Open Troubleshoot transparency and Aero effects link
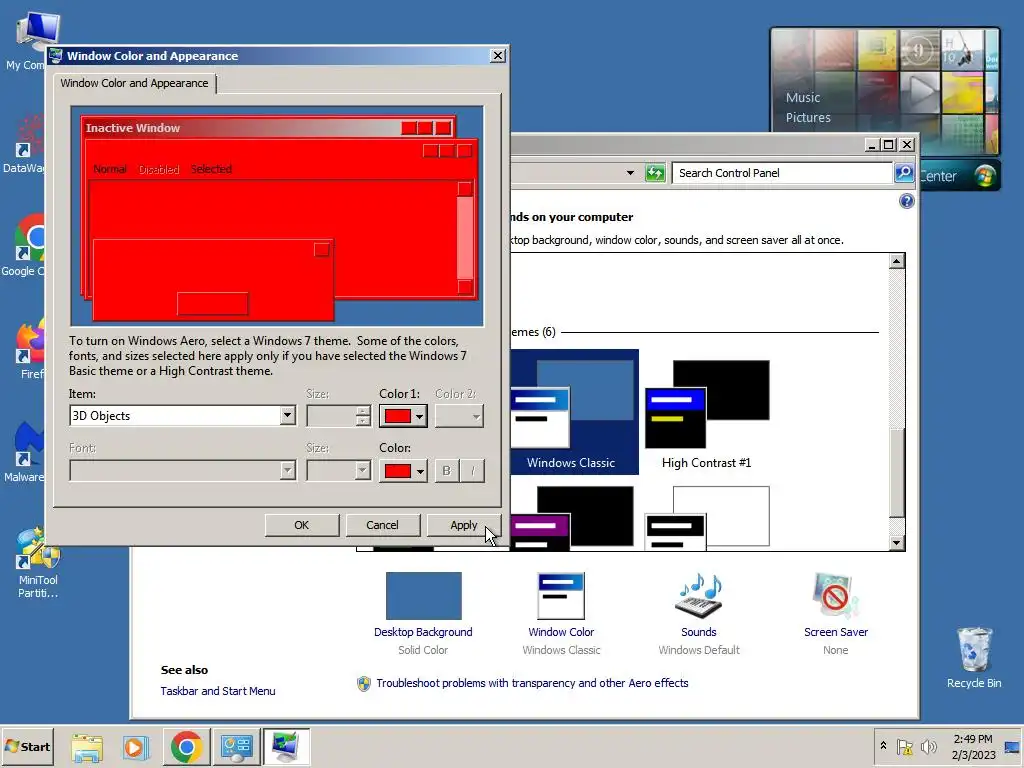Image resolution: width=1024 pixels, height=768 pixels. pyautogui.click(x=532, y=683)
